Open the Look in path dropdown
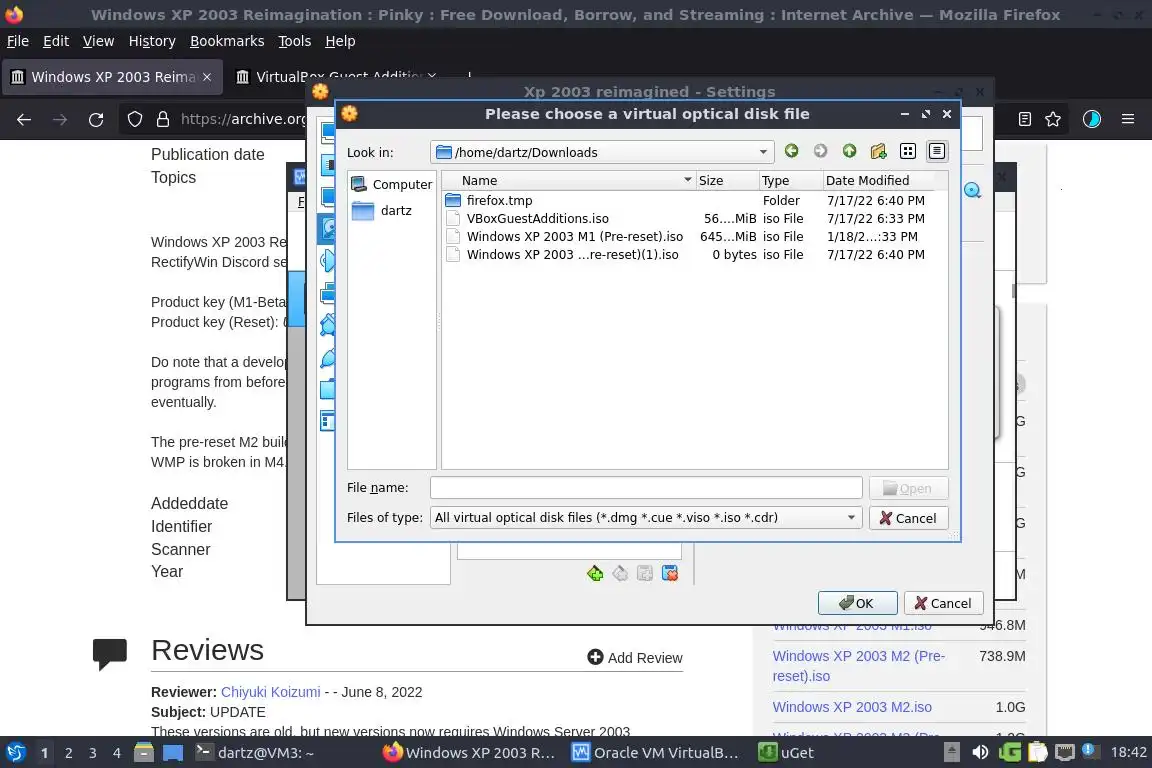The image size is (1152, 768). [763, 152]
